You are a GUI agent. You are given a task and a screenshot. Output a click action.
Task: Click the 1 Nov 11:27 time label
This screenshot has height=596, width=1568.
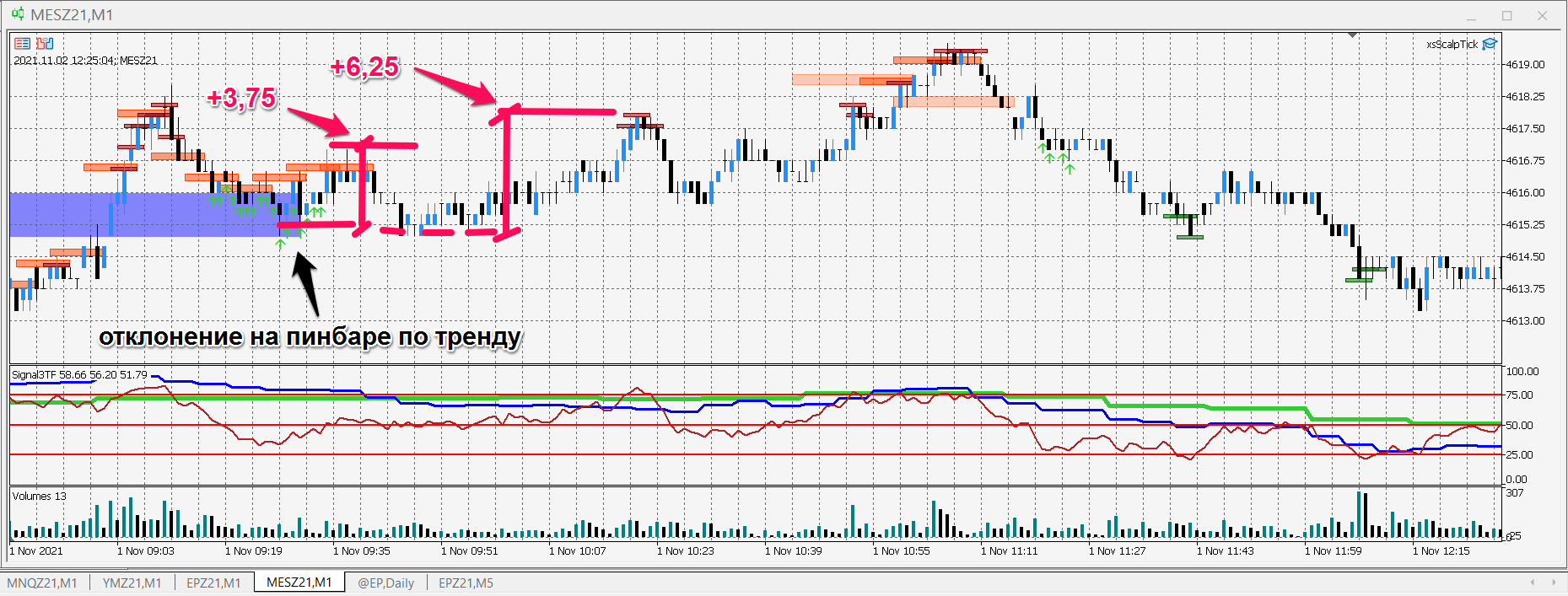[1118, 550]
